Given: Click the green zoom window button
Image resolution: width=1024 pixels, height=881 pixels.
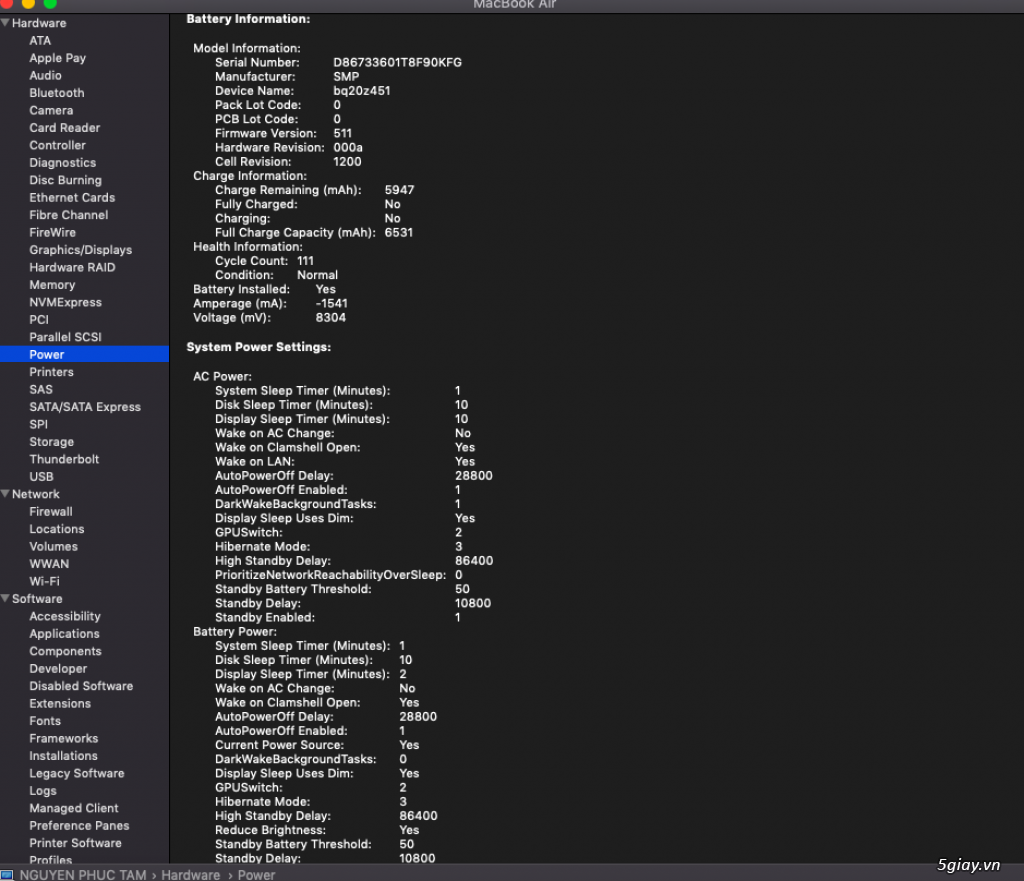Looking at the screenshot, I should [x=50, y=3].
